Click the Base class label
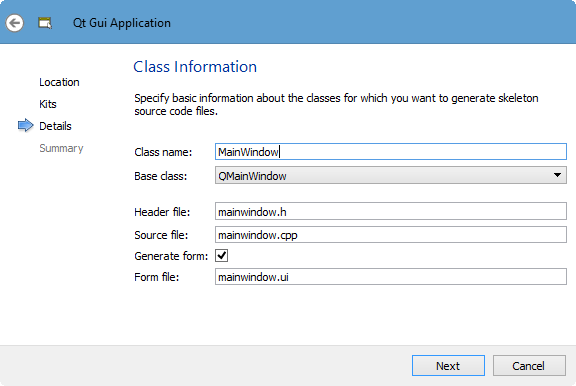Image resolution: width=576 pixels, height=386 pixels. click(x=161, y=176)
